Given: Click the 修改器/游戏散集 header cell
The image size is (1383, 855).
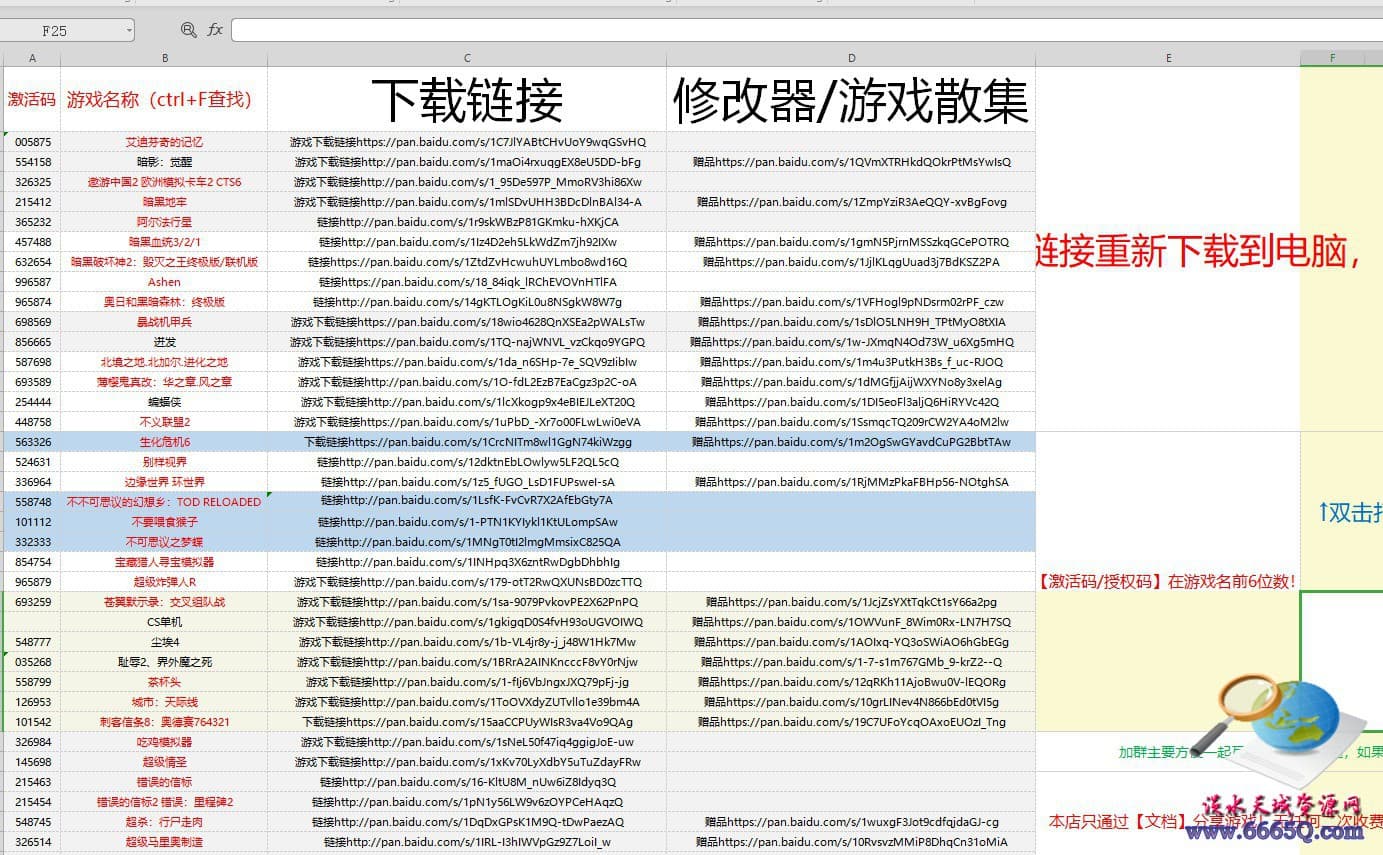Looking at the screenshot, I should click(851, 99).
